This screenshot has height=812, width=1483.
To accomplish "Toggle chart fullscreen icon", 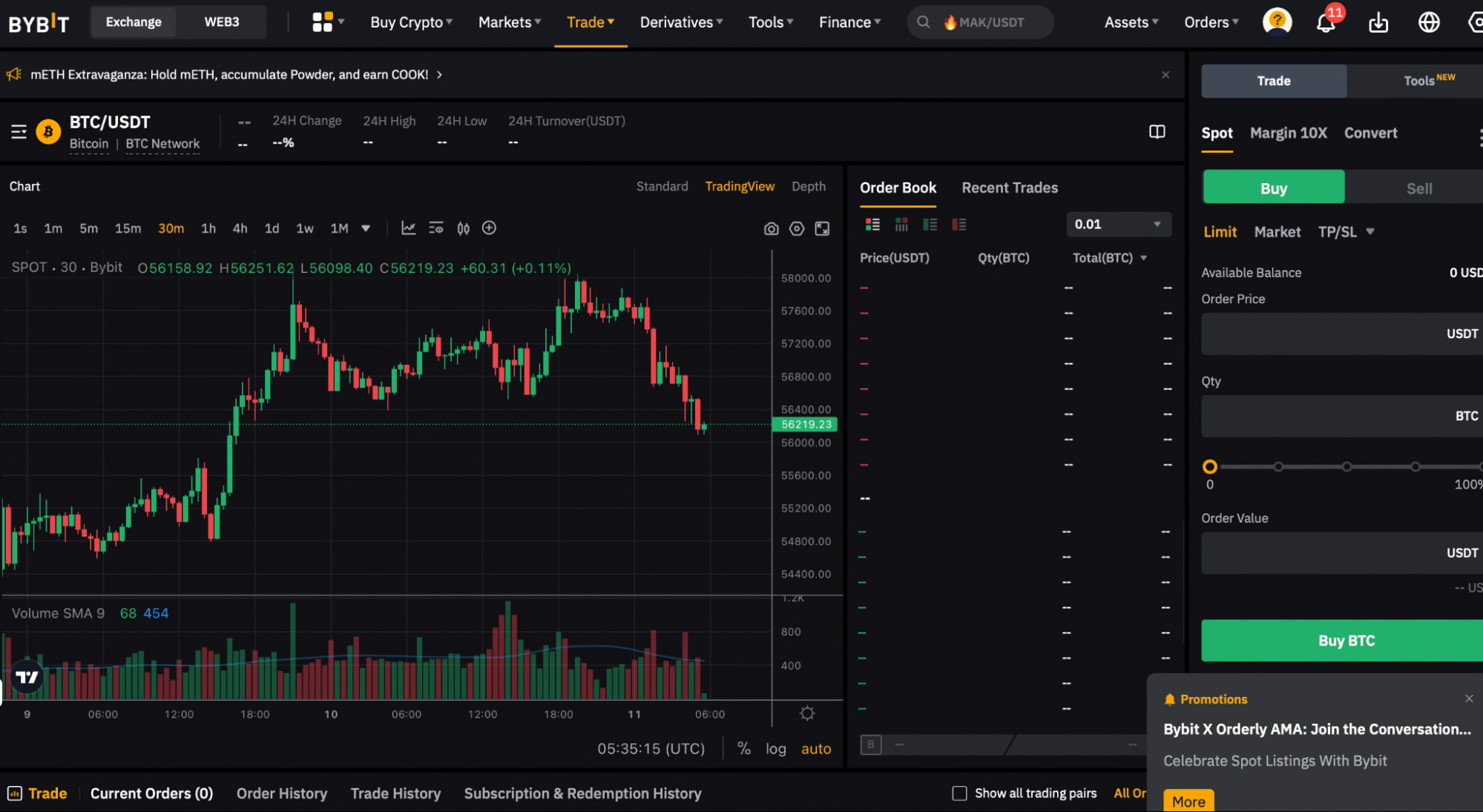I will [x=822, y=229].
